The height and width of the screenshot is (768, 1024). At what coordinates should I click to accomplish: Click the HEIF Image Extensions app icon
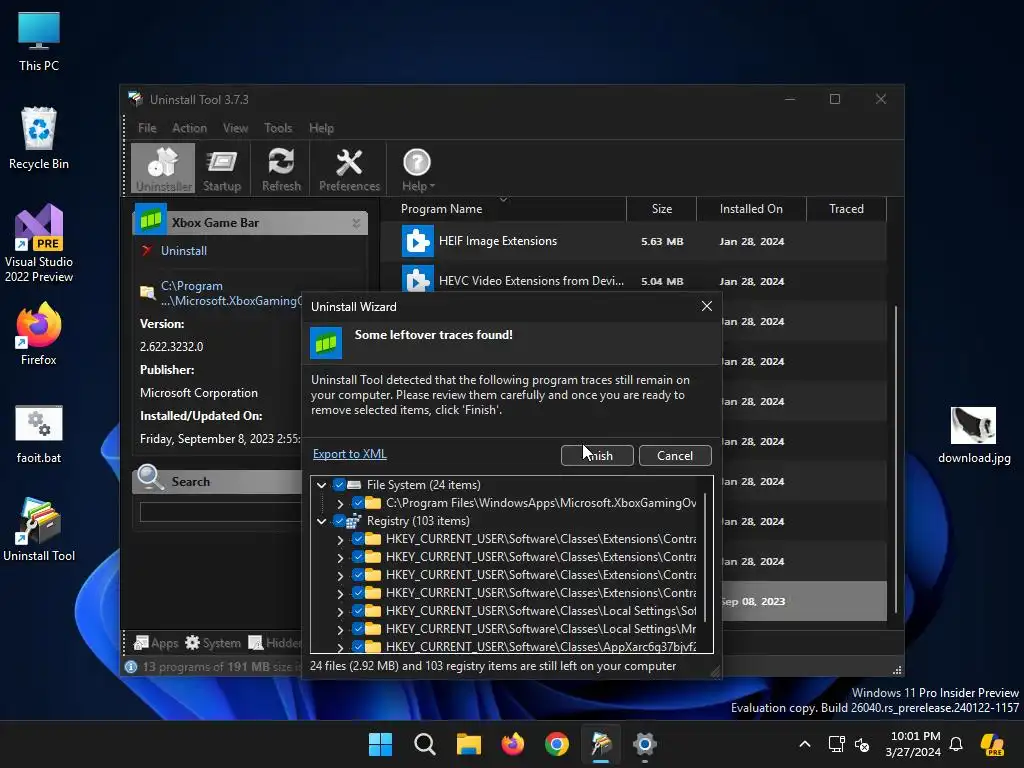[417, 241]
